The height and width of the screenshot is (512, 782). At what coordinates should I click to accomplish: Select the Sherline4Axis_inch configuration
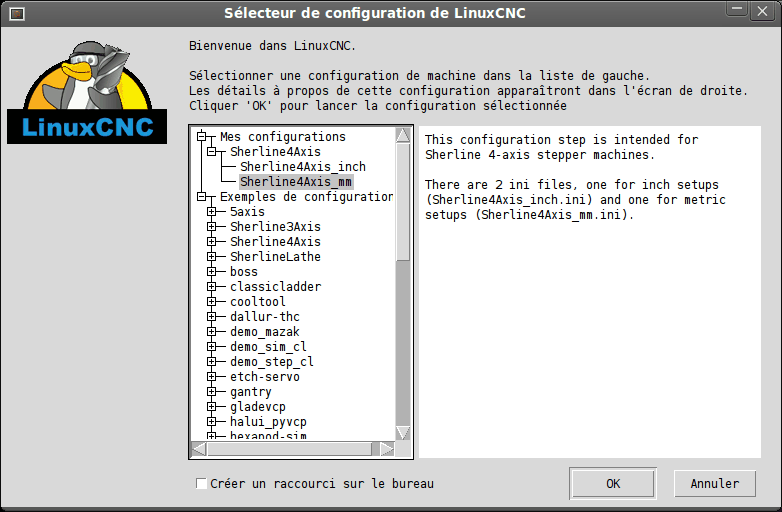coord(303,167)
